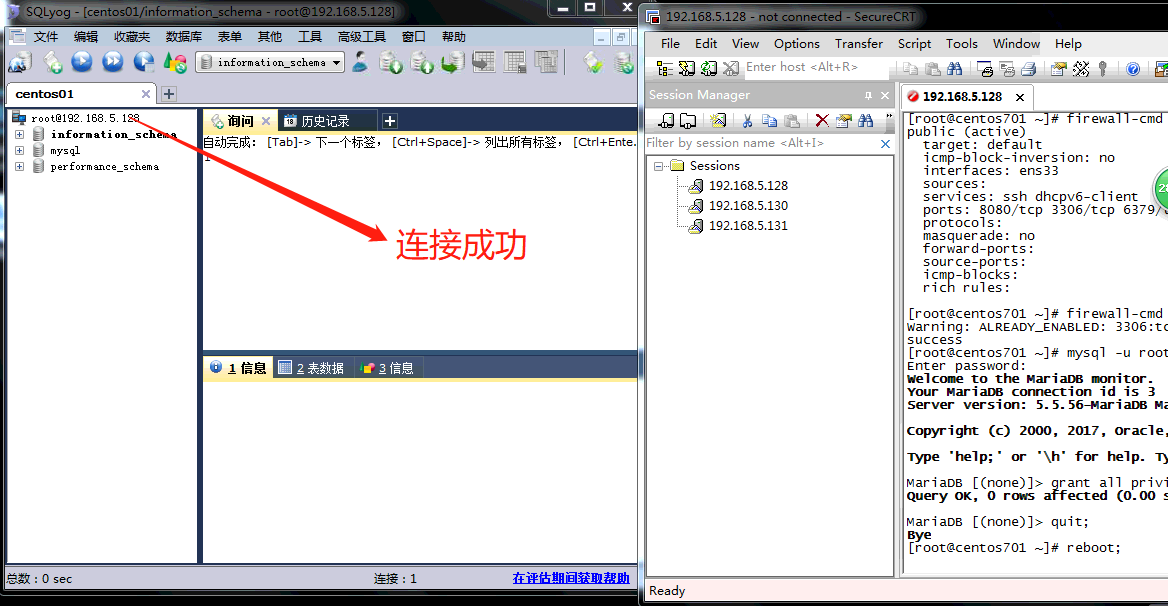Click the Find binoculars icon in SecureCRT main toolbar
This screenshot has width=1168, height=606.
[954, 69]
